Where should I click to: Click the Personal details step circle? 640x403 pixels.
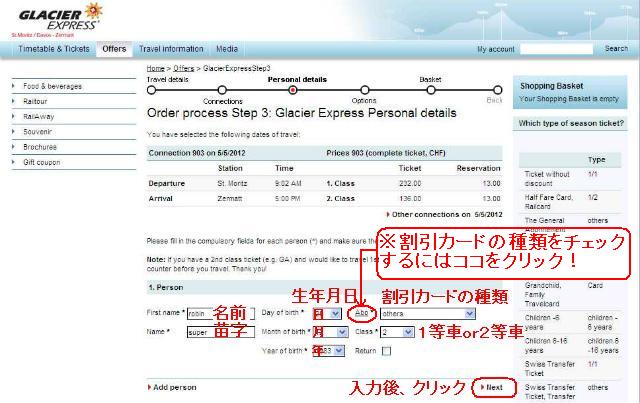click(x=292, y=90)
